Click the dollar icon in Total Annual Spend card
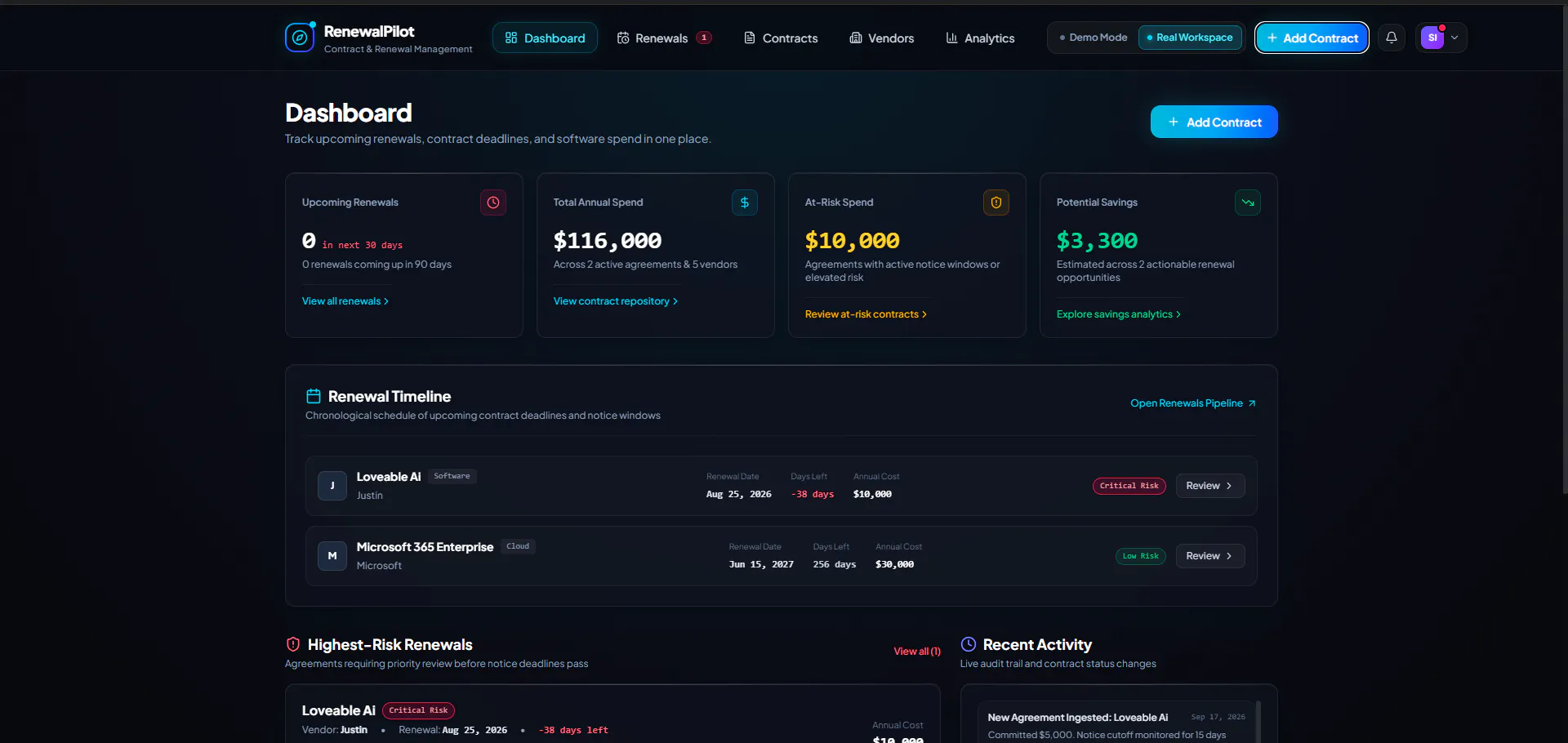 click(x=745, y=202)
